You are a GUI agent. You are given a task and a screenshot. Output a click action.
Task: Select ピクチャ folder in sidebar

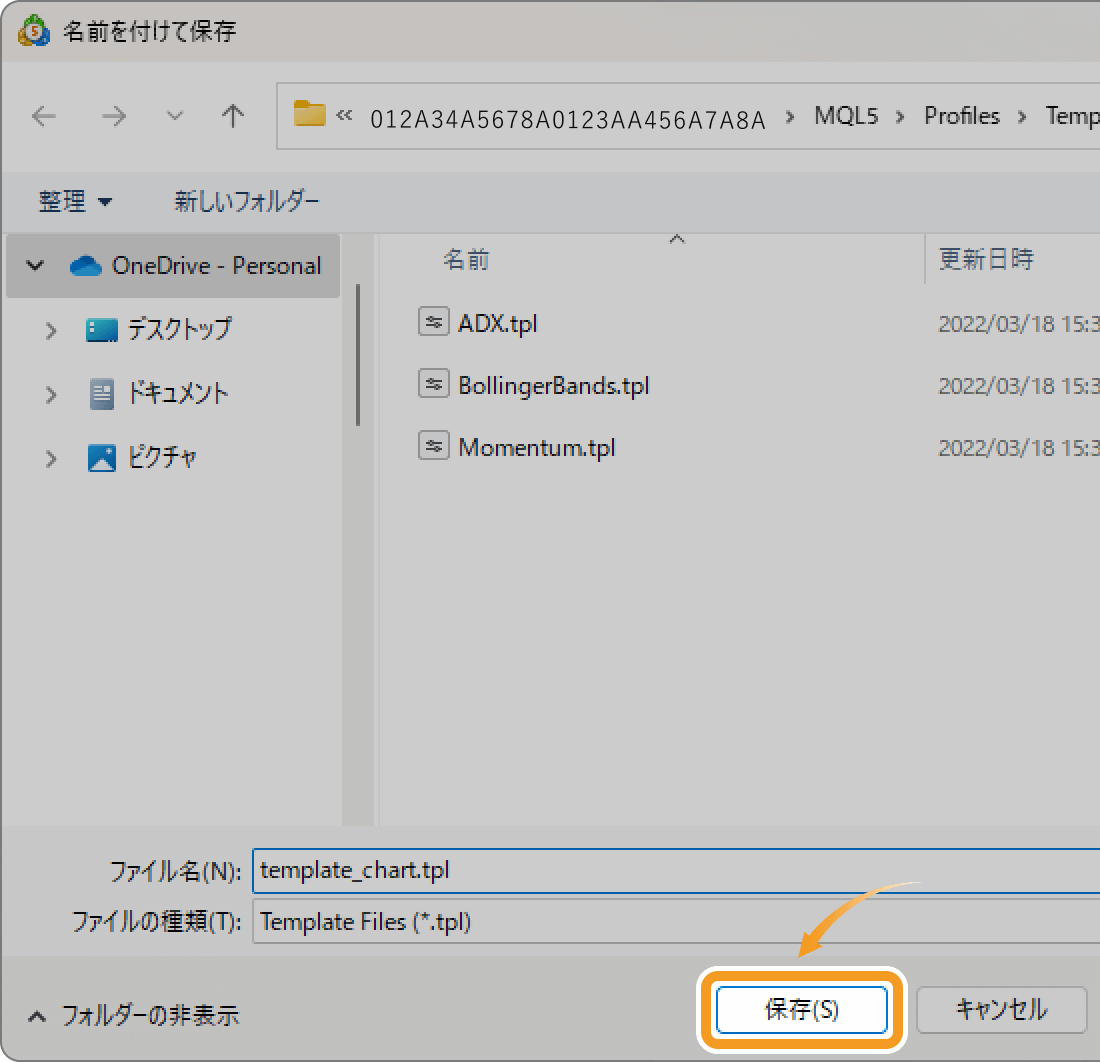coord(162,457)
